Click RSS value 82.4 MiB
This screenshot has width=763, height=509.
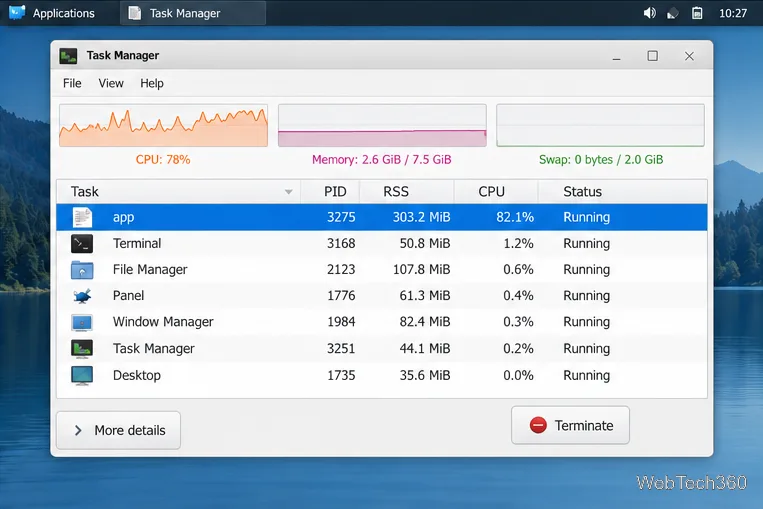(425, 322)
